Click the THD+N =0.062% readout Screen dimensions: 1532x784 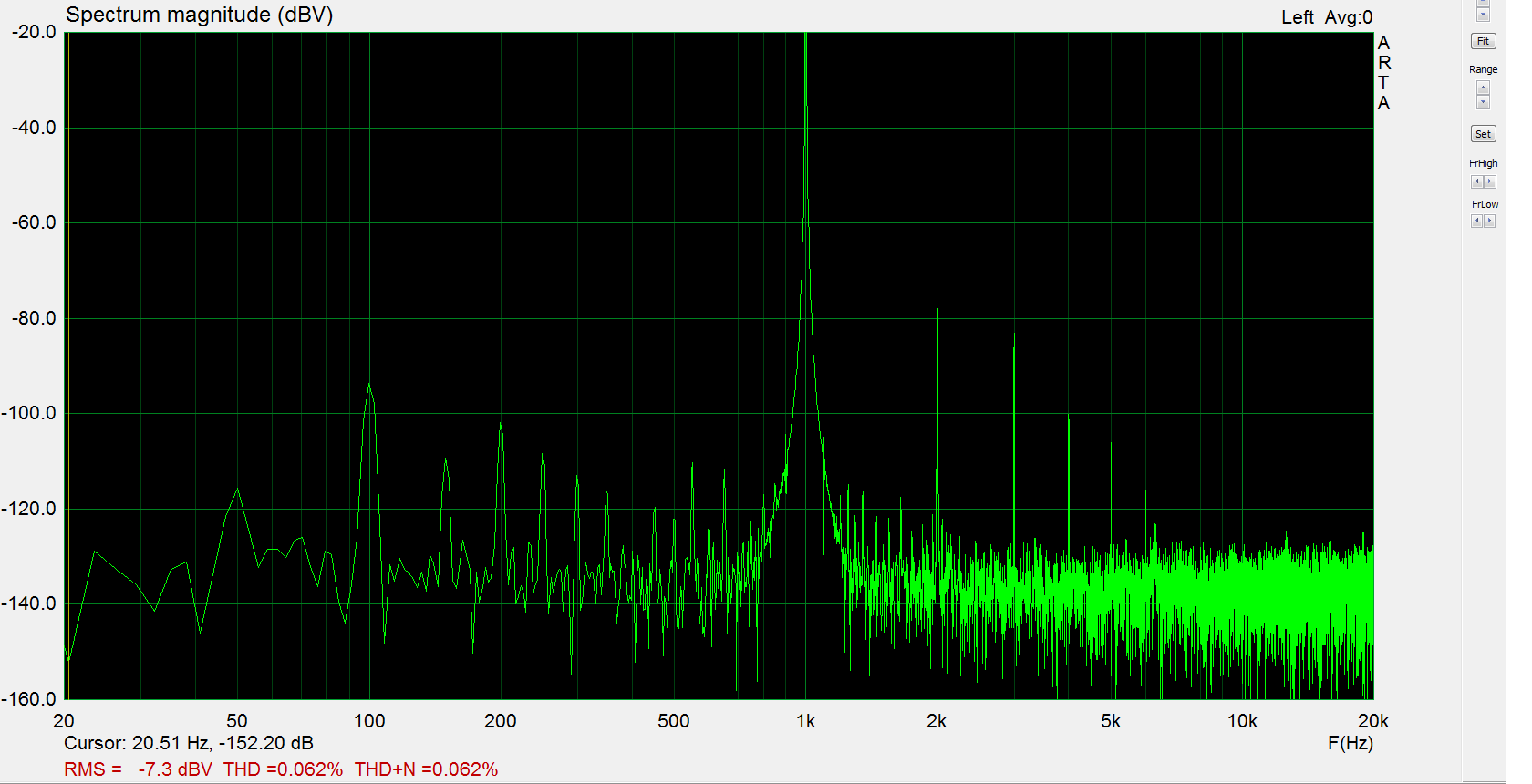426,769
